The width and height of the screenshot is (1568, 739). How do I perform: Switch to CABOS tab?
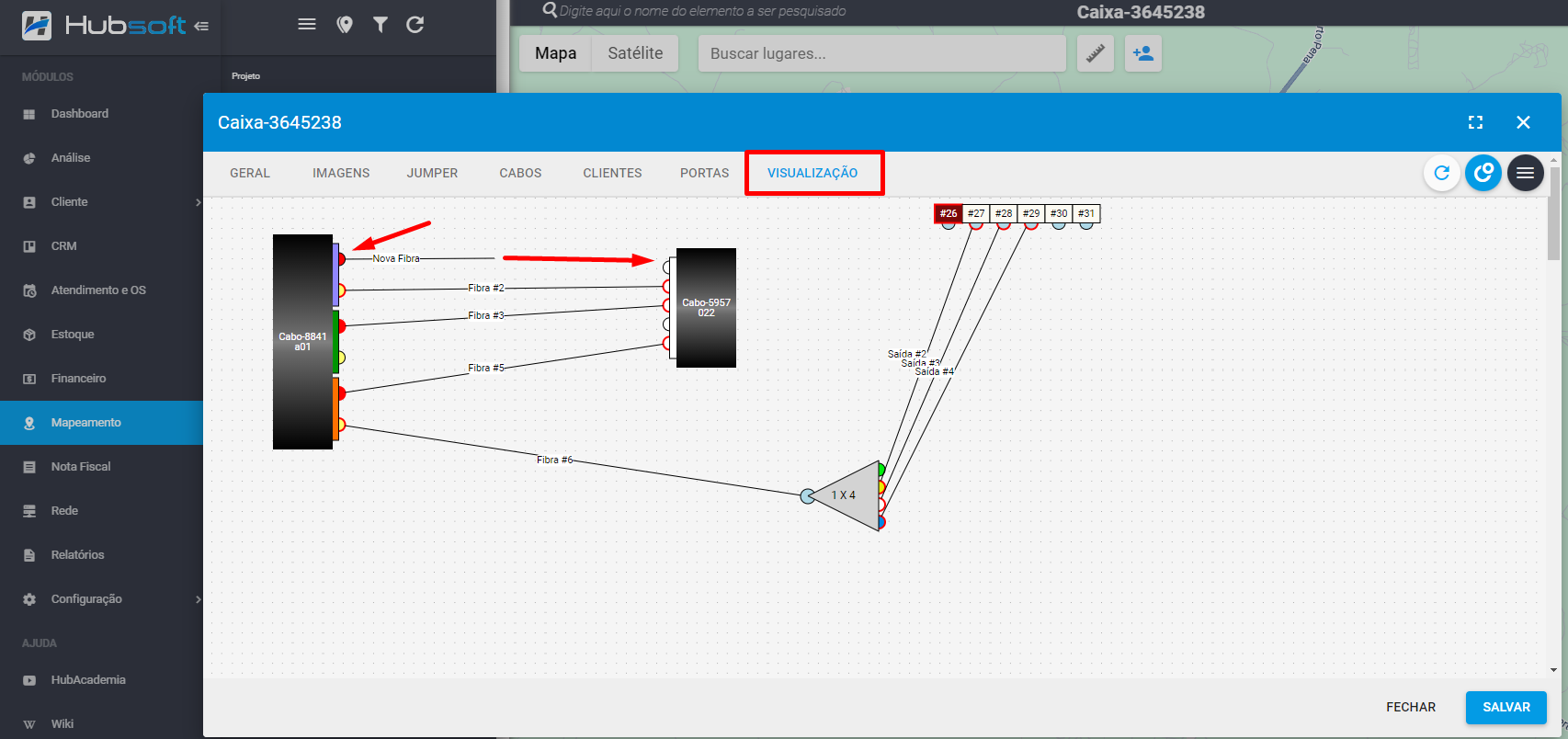pyautogui.click(x=520, y=173)
